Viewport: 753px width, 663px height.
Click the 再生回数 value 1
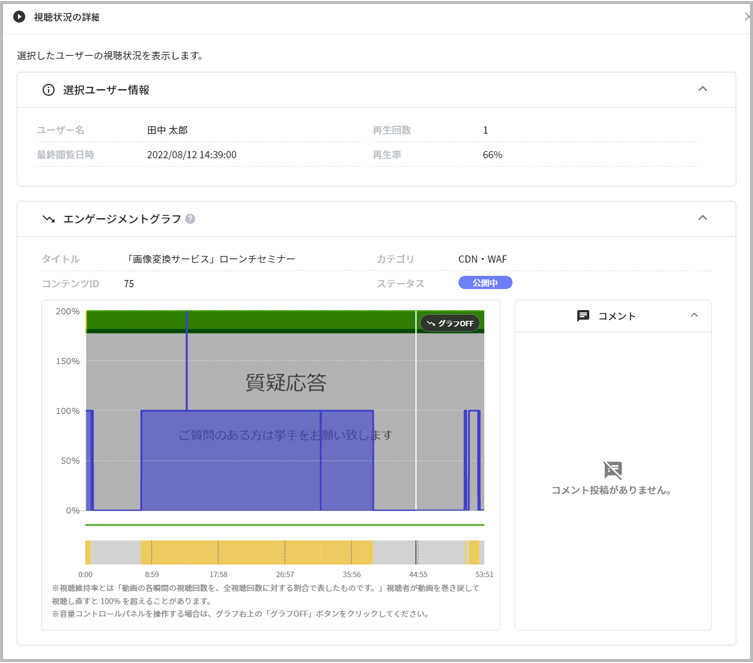485,130
